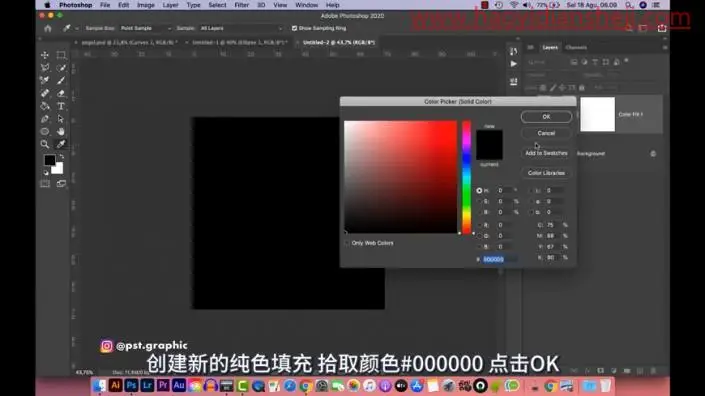The image size is (705, 396).
Task: Click inside the red color field
Action: (401, 177)
